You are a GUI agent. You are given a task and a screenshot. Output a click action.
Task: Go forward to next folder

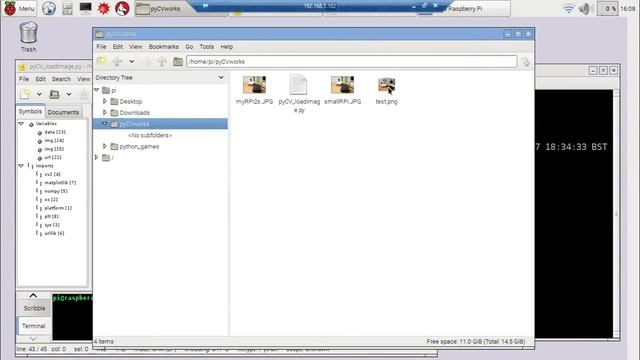tap(147, 61)
